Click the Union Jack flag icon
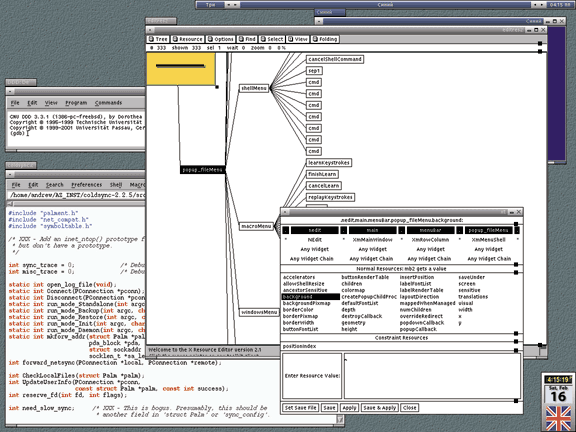The width and height of the screenshot is (576, 432). 558,418
